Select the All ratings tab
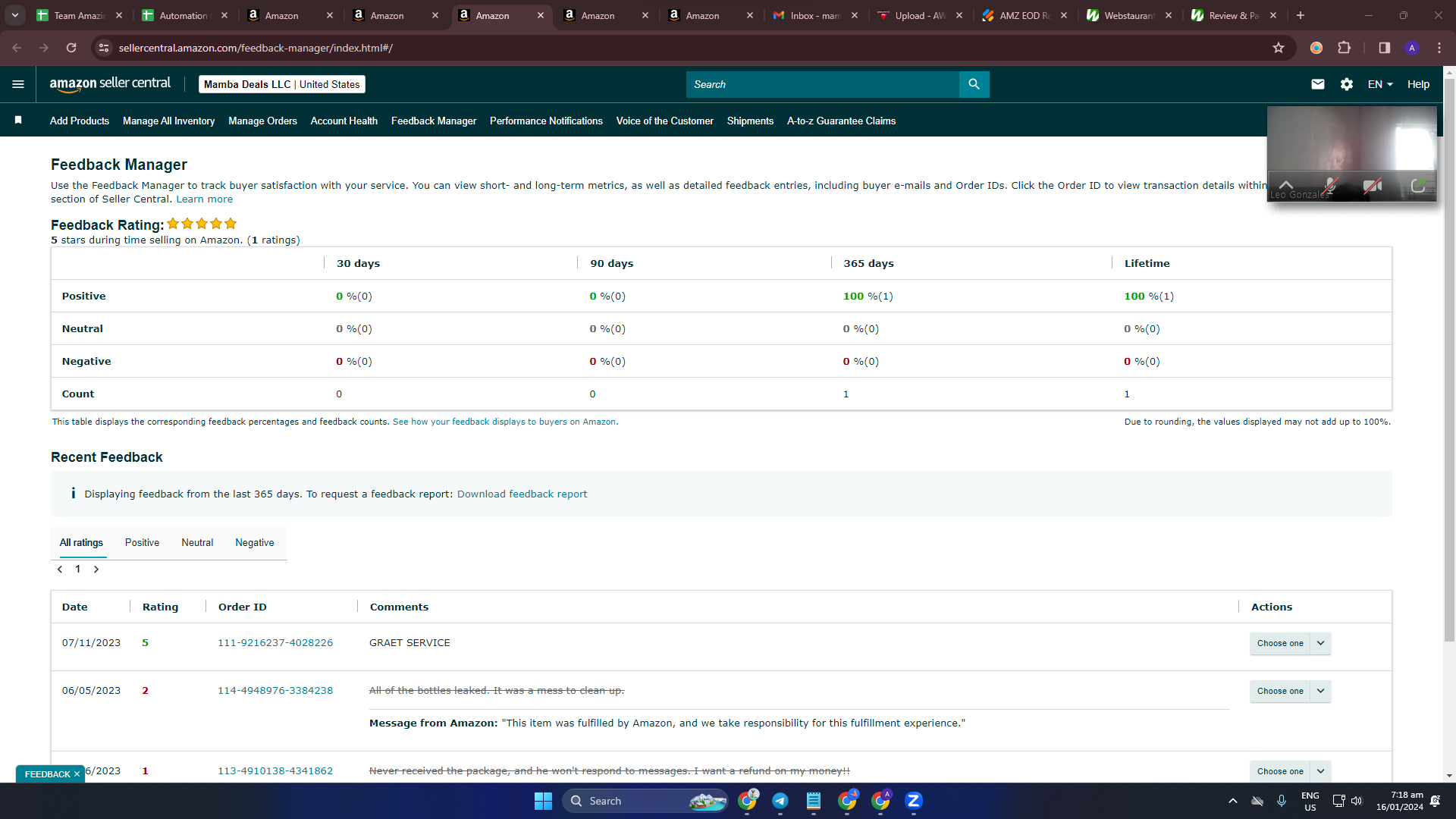Image resolution: width=1456 pixels, height=819 pixels. click(x=81, y=543)
